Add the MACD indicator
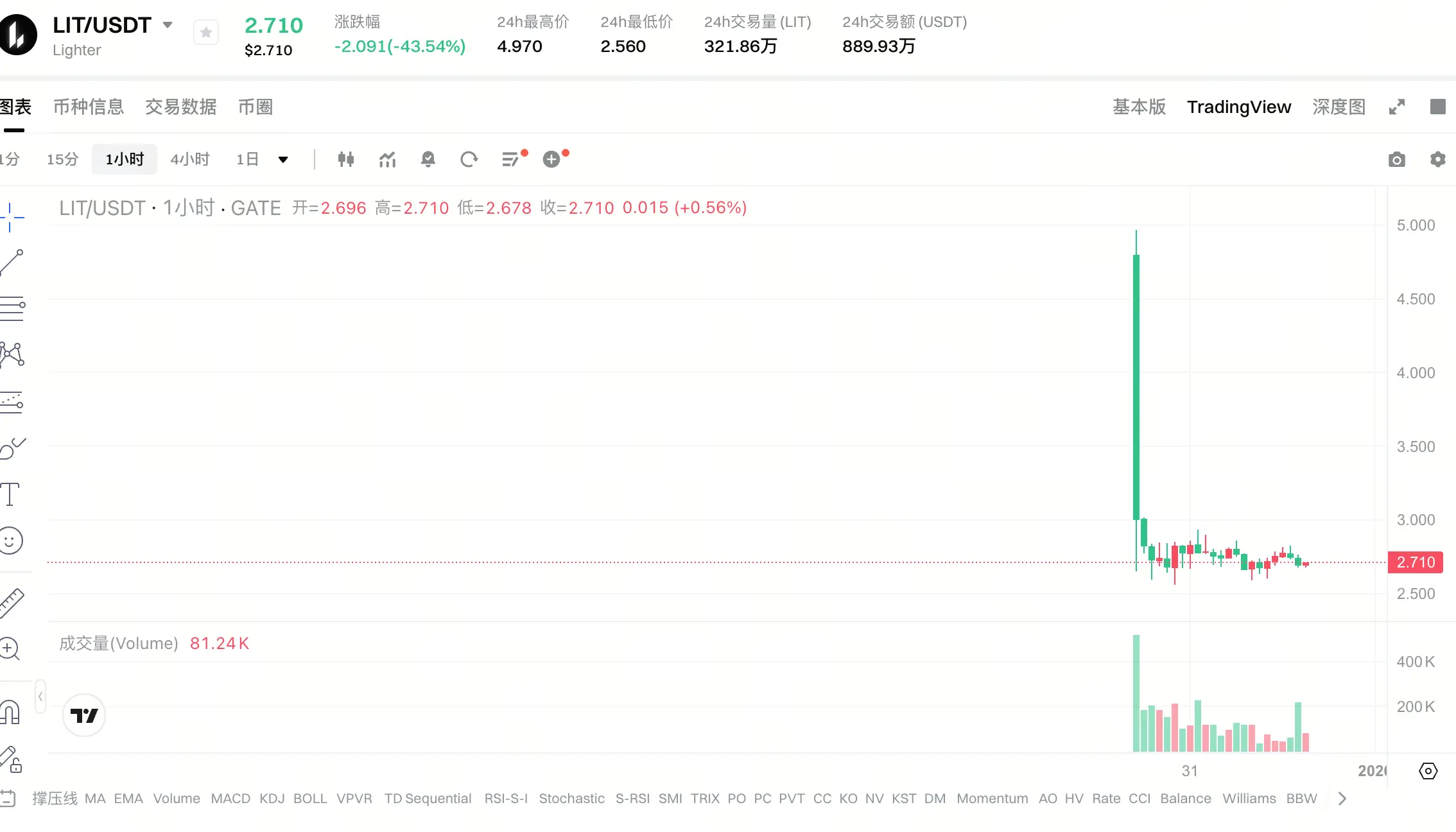The image size is (1456, 832). click(230, 799)
